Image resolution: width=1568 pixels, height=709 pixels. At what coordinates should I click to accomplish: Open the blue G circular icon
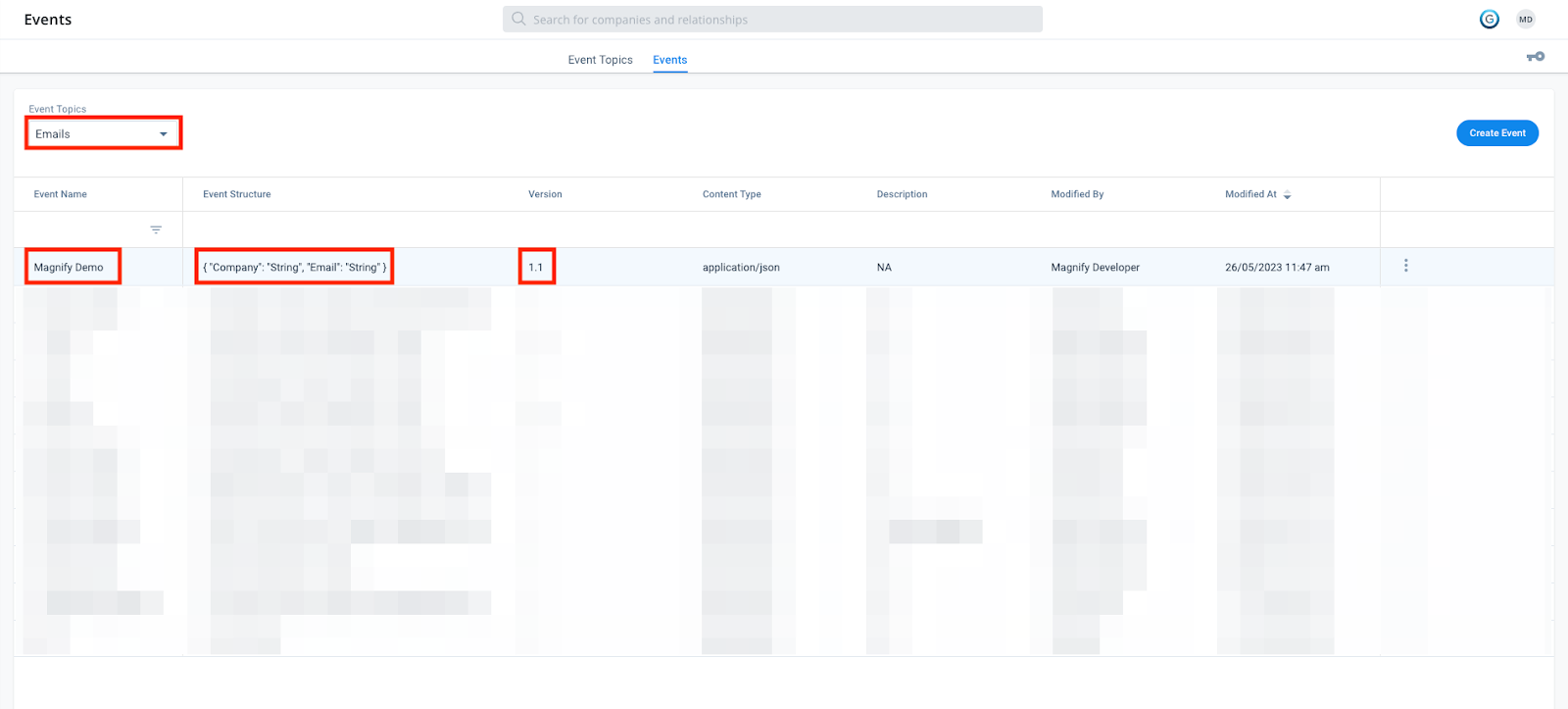(x=1489, y=20)
